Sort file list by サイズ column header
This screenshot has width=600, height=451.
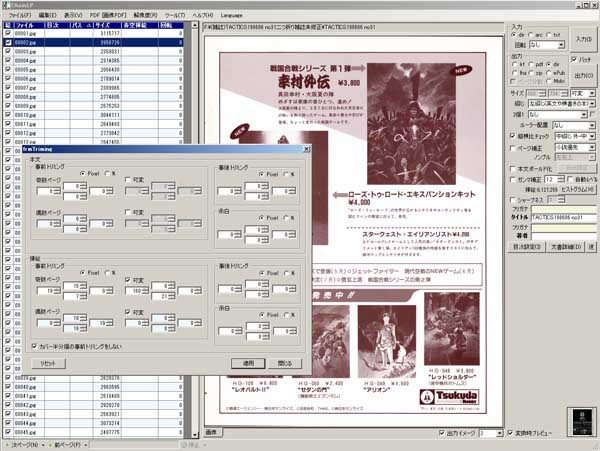pos(107,25)
